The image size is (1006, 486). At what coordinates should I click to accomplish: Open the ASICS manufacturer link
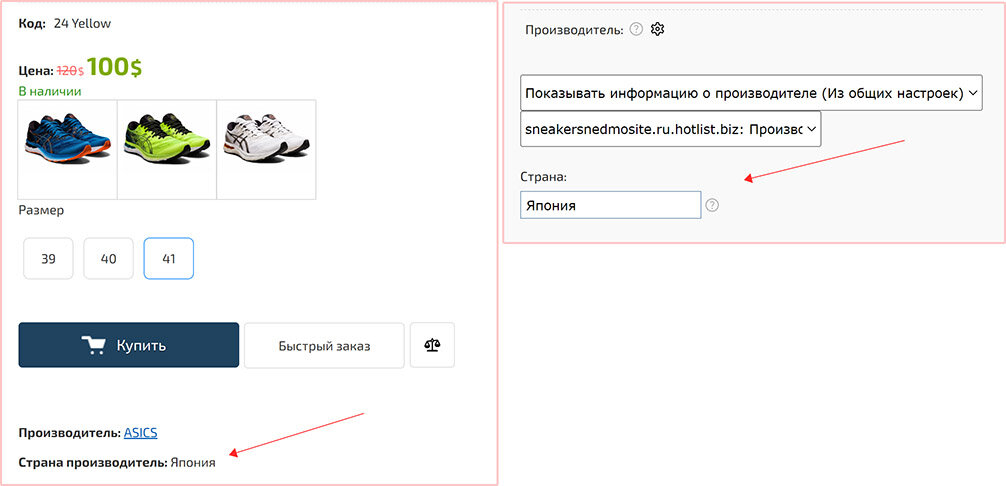(140, 433)
